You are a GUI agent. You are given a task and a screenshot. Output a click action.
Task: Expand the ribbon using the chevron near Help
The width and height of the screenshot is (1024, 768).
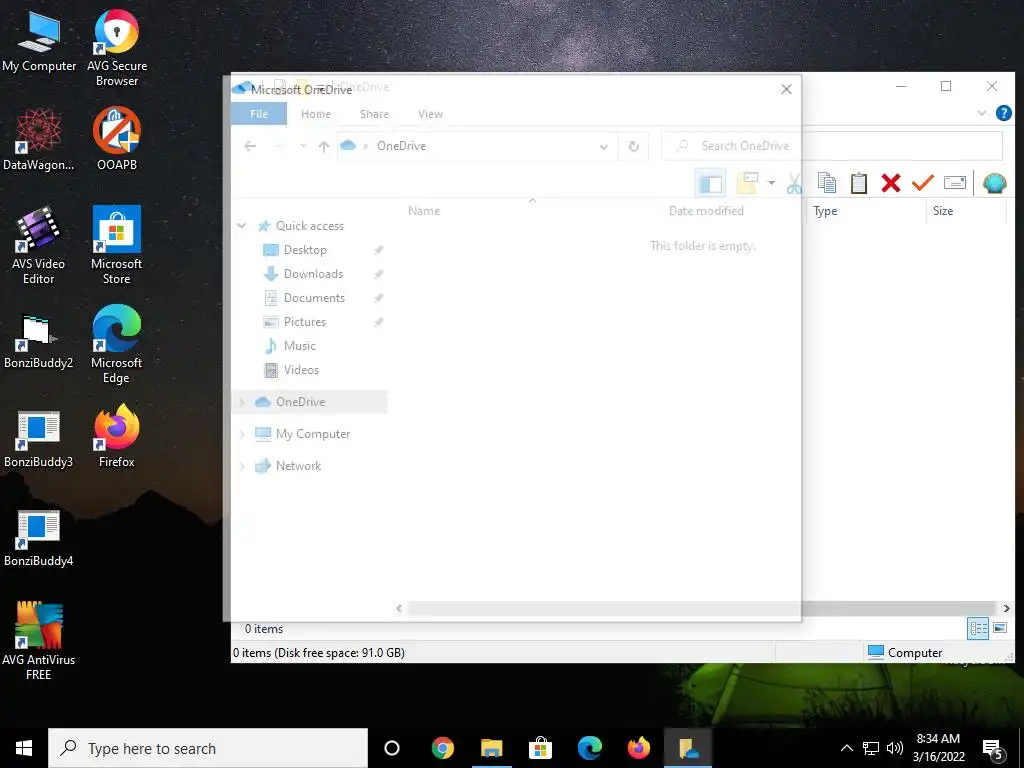(982, 113)
